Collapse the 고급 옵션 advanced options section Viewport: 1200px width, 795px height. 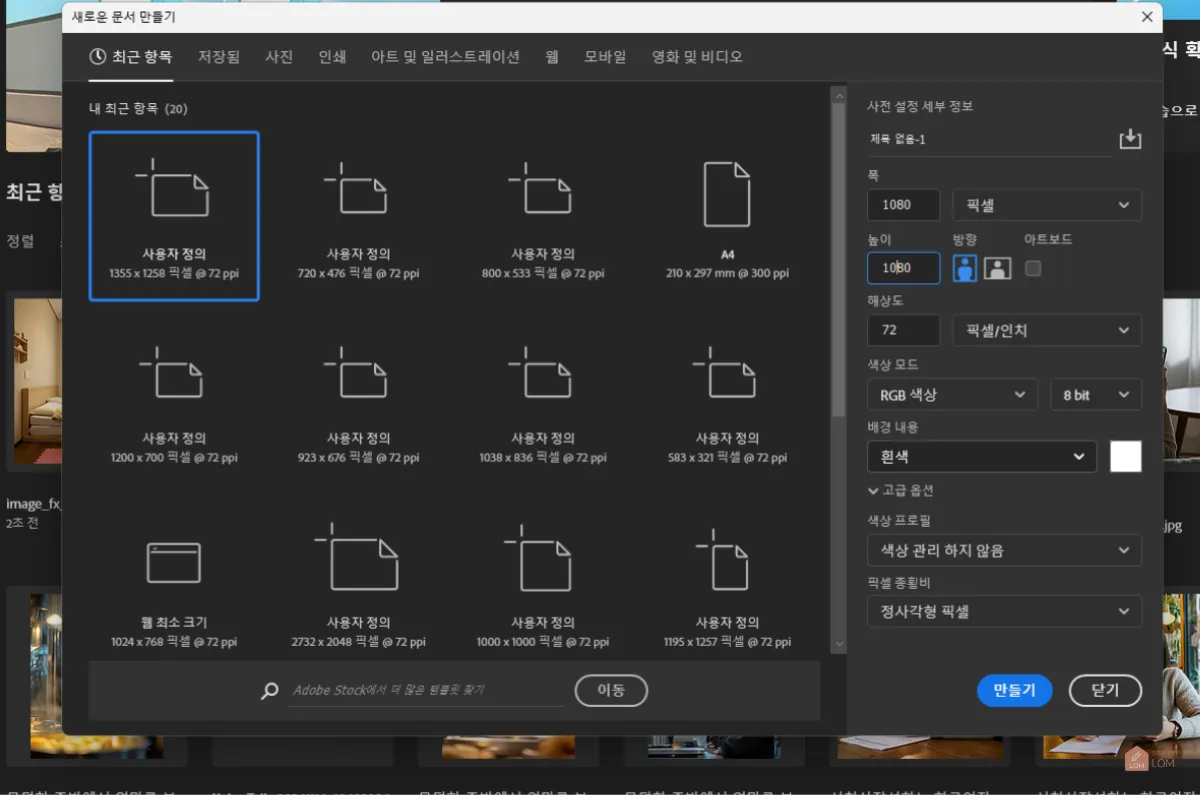tap(901, 491)
